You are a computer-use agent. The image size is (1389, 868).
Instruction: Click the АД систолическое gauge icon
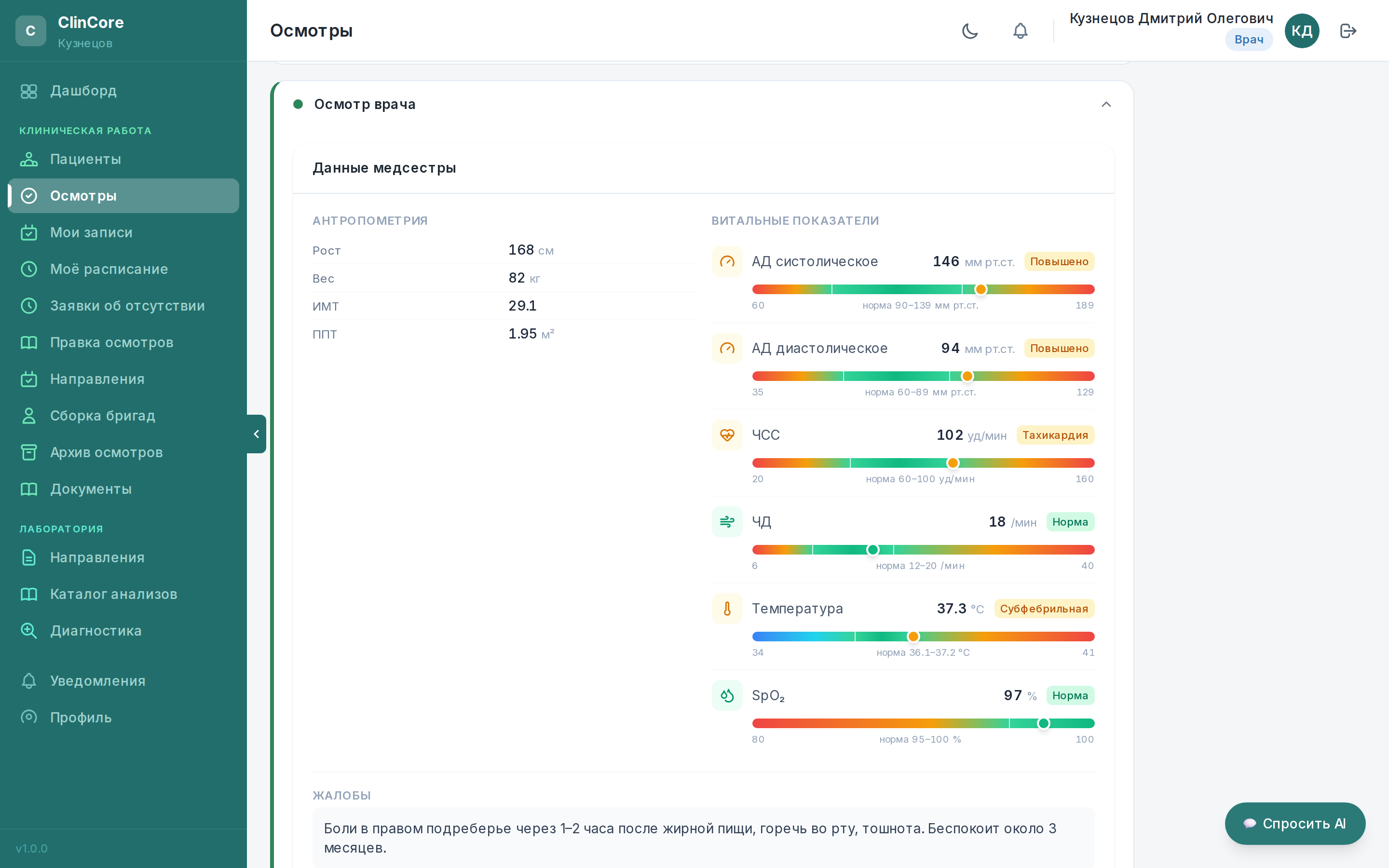coord(727,262)
